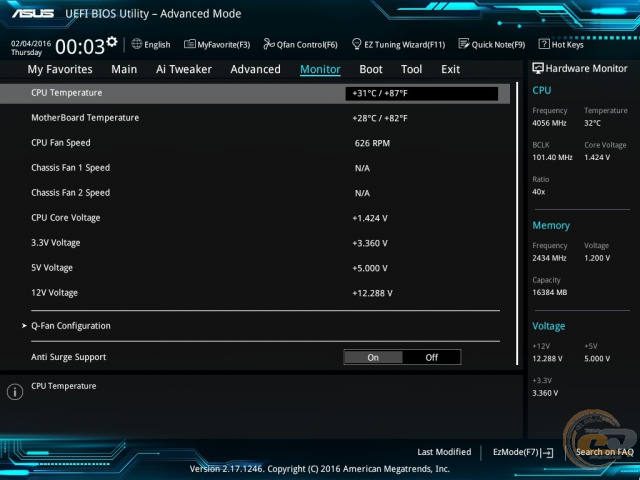The width and height of the screenshot is (640, 480).
Task: Click the EzMode exit arrow icon
Action: pyautogui.click(x=547, y=452)
